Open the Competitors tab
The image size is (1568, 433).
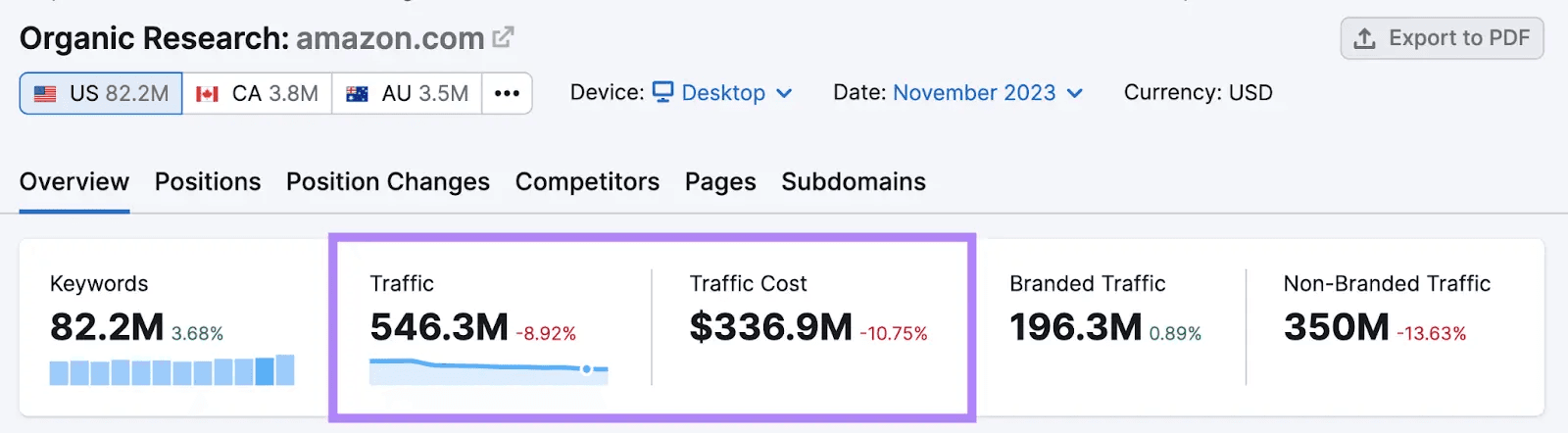pyautogui.click(x=587, y=182)
